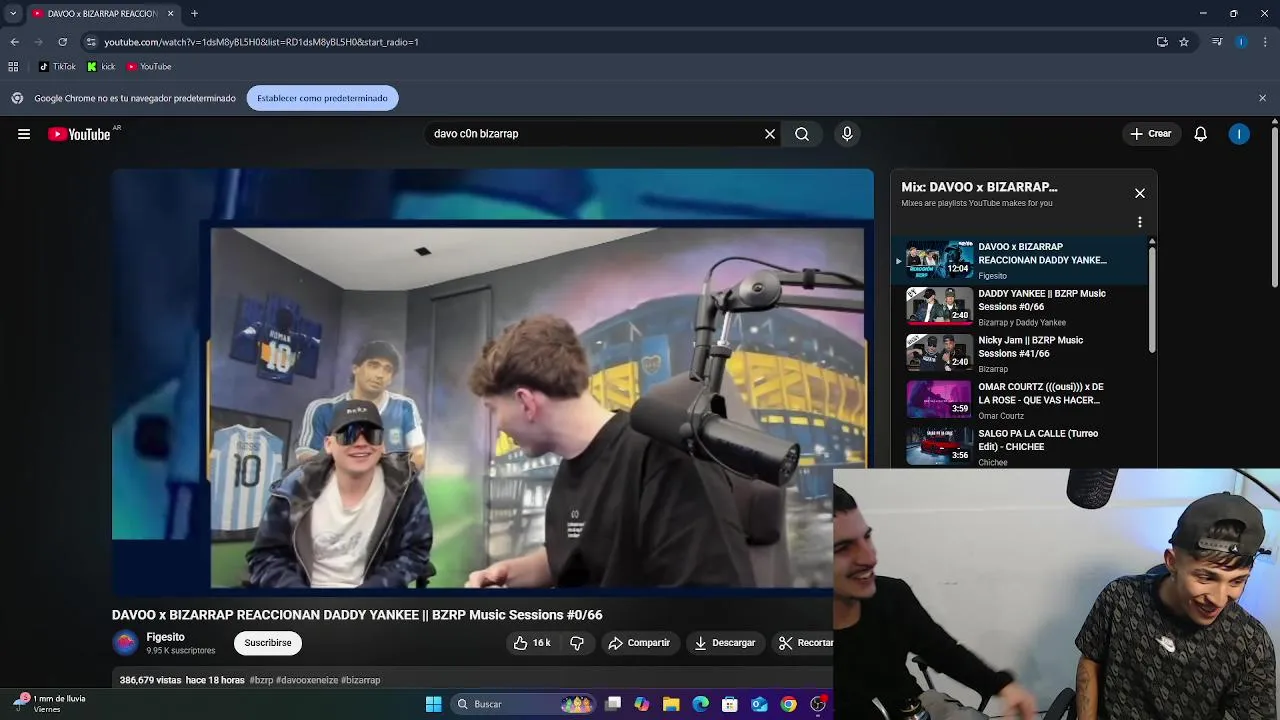Install app icon in address bar
This screenshot has width=1280, height=720.
(x=1162, y=42)
